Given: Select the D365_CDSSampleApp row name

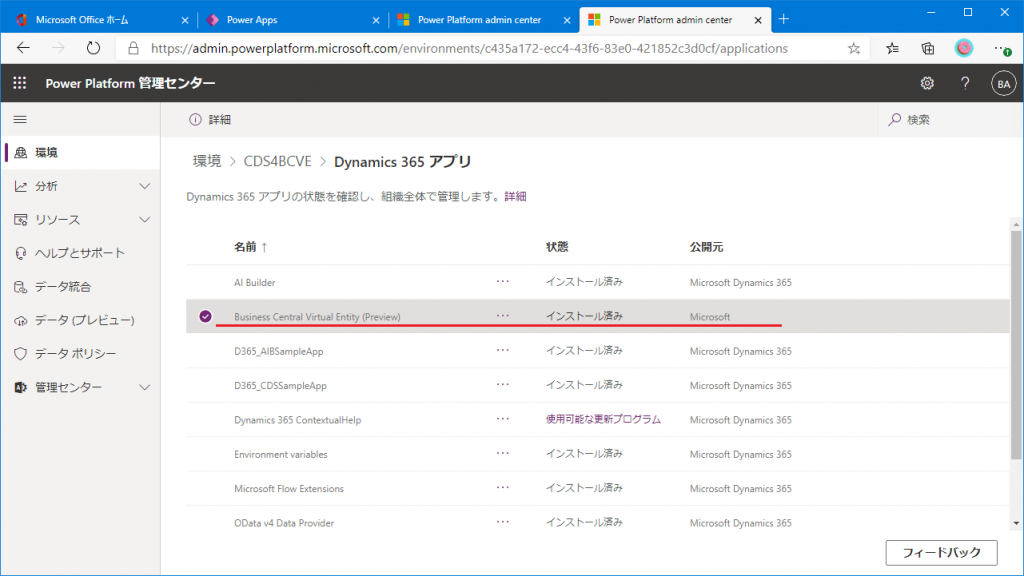Looking at the screenshot, I should click(280, 386).
